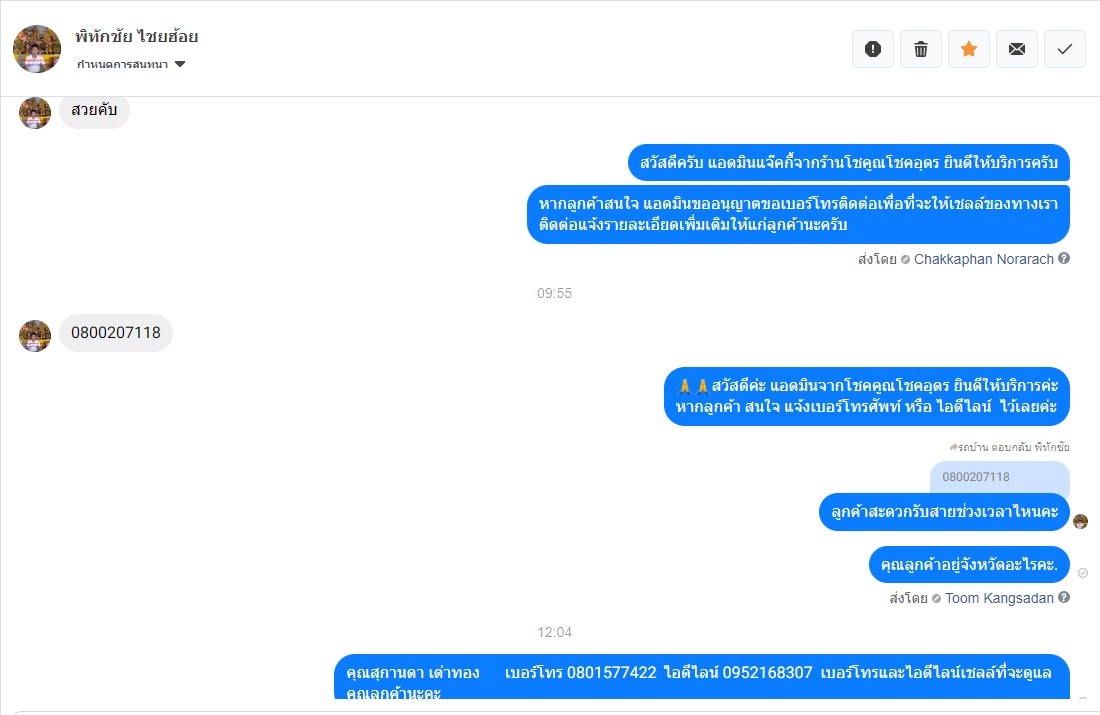1100x715 pixels.
Task: Click customer avatar next to phone number message
Action: [x=35, y=336]
